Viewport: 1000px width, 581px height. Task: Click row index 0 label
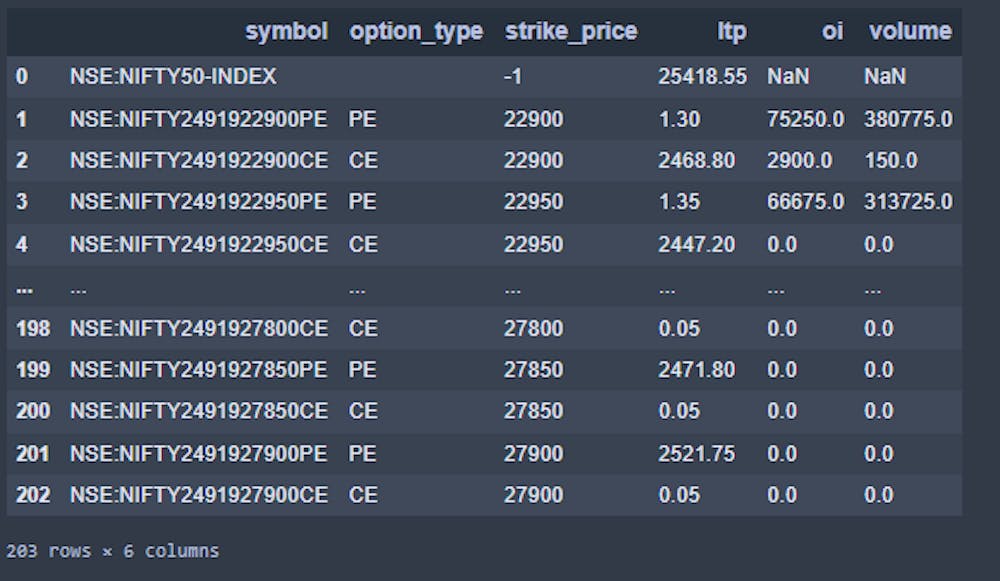24,76
